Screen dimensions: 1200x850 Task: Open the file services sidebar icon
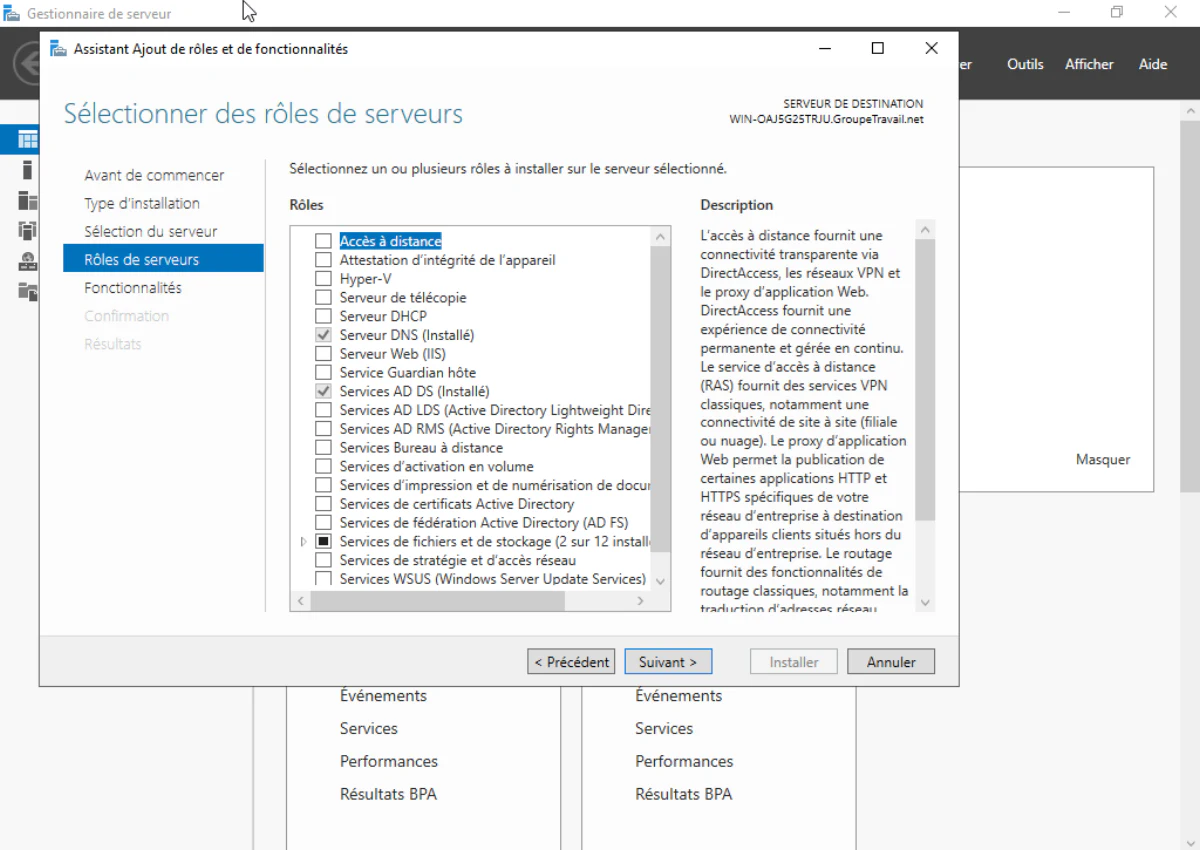click(27, 292)
